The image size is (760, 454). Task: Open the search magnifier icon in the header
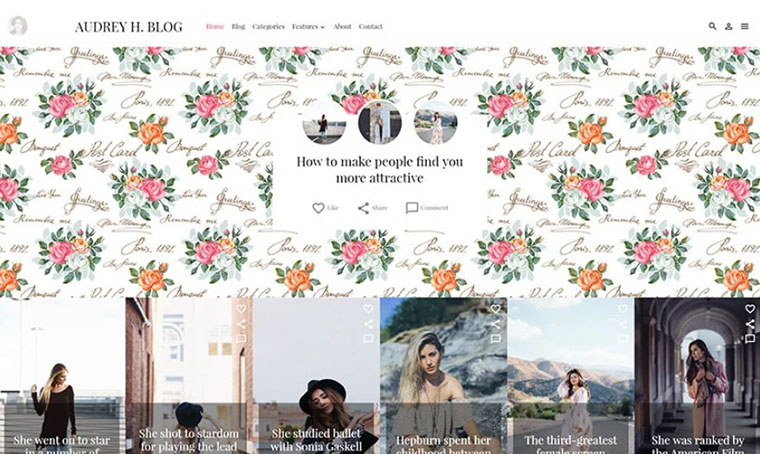click(712, 26)
